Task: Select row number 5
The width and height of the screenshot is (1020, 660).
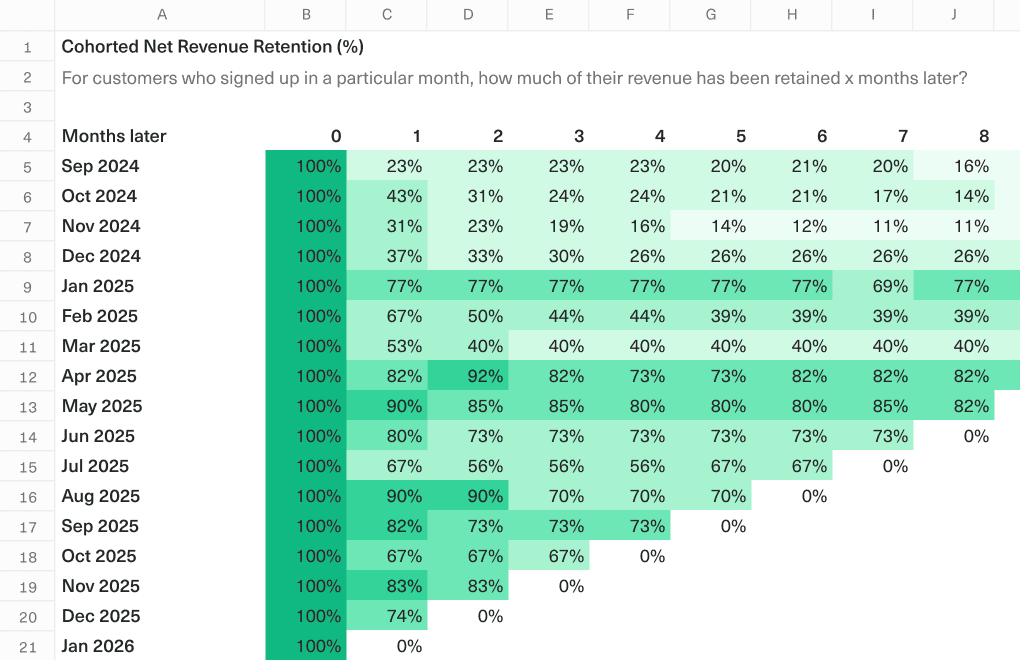Action: tap(27, 166)
